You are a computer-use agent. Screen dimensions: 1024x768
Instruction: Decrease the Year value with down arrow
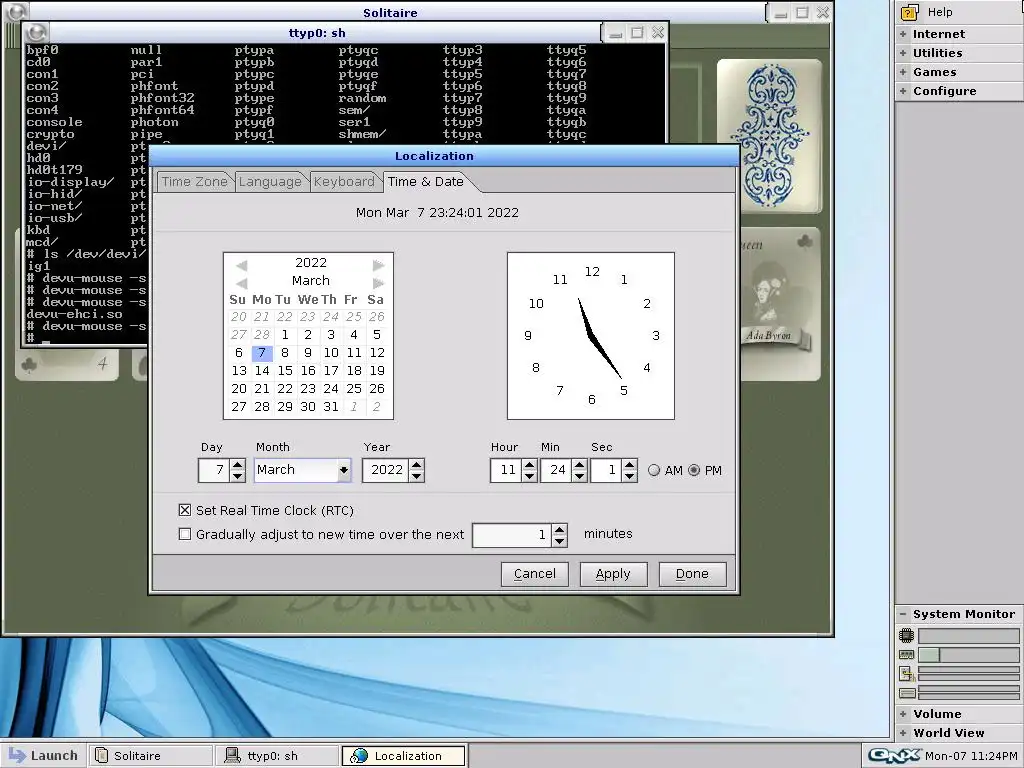point(417,475)
